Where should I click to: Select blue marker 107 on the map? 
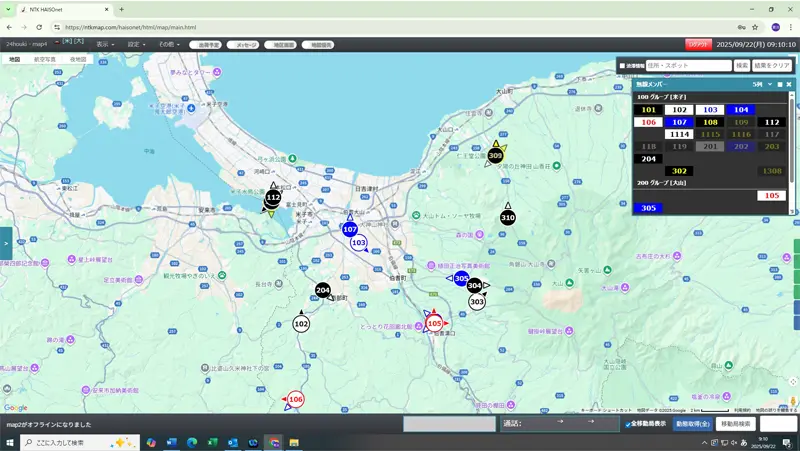click(x=350, y=229)
